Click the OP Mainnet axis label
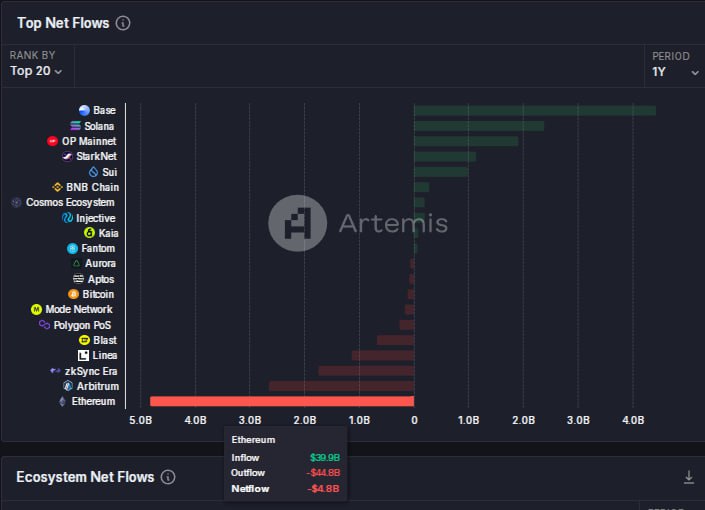The width and height of the screenshot is (705, 510). tap(89, 141)
